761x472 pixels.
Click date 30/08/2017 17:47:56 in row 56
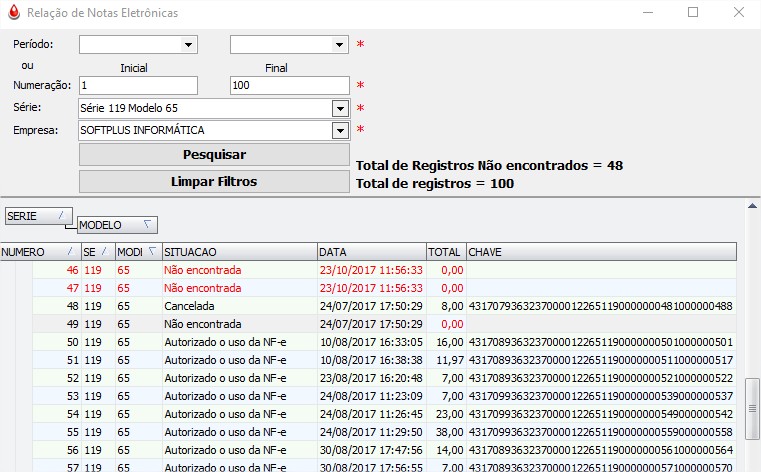coord(371,450)
